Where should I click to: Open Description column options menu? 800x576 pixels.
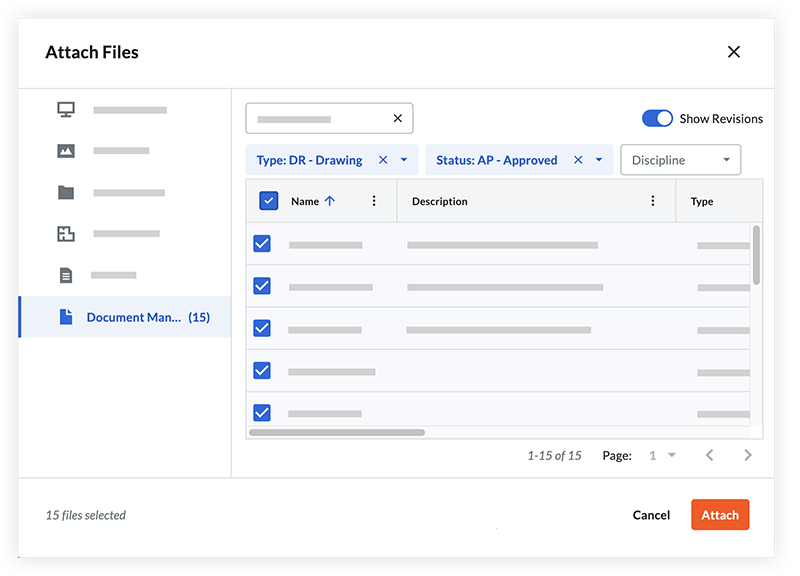[653, 201]
